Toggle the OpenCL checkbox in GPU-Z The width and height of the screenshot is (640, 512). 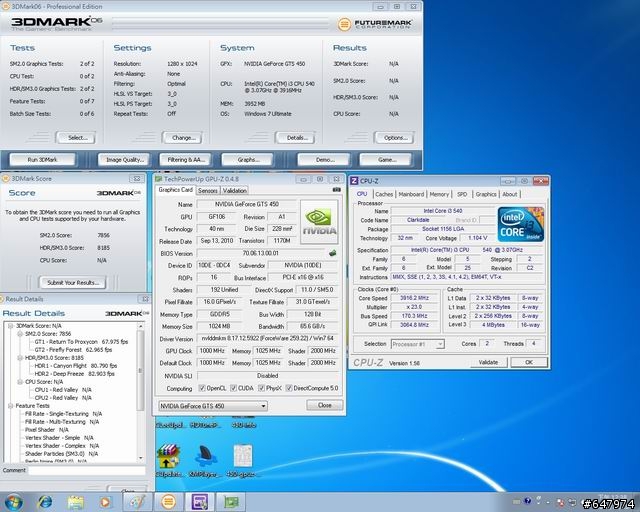point(202,388)
